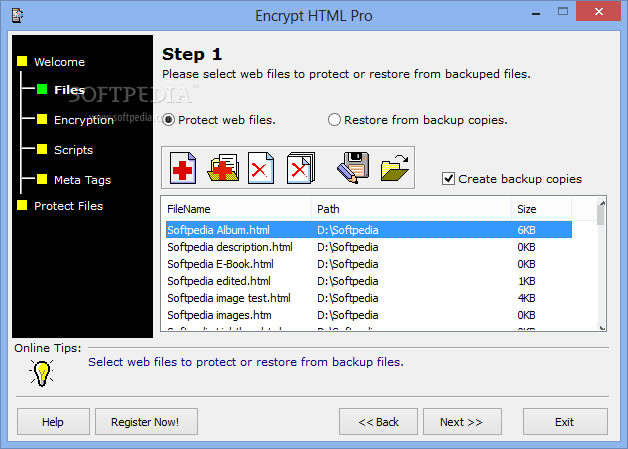Click the Remove all files icon
The height and width of the screenshot is (449, 628).
(x=301, y=168)
